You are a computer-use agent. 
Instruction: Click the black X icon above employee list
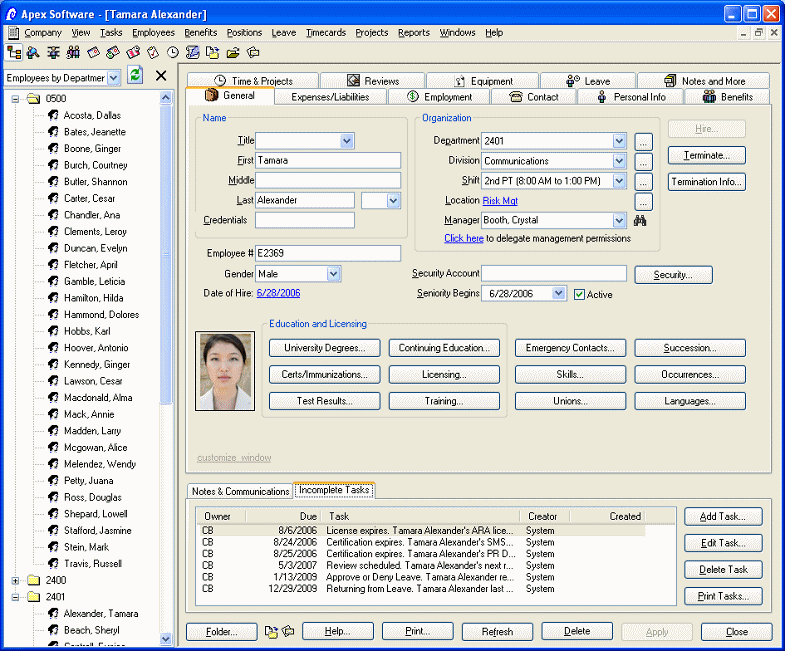[160, 76]
